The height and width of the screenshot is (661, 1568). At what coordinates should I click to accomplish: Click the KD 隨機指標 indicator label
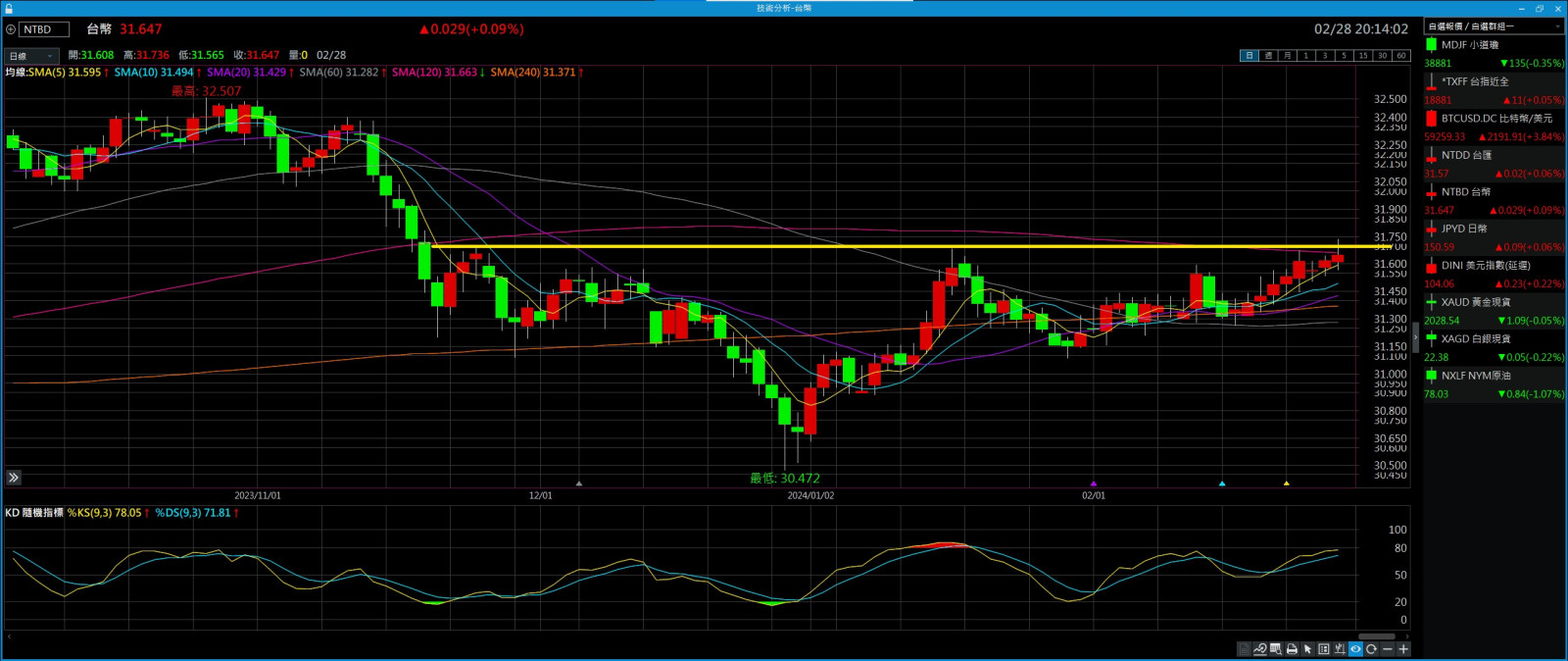pos(34,513)
